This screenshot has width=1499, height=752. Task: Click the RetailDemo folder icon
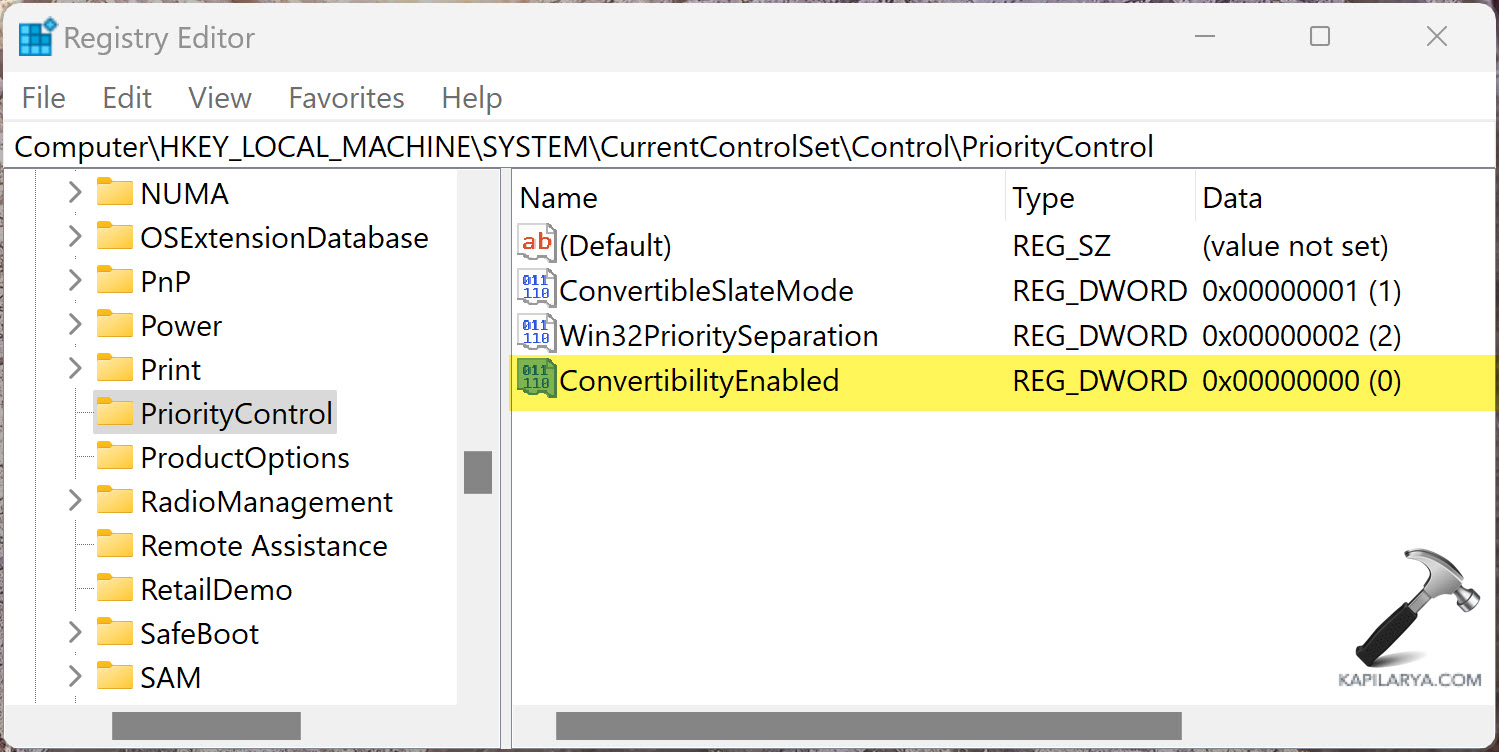[x=115, y=589]
